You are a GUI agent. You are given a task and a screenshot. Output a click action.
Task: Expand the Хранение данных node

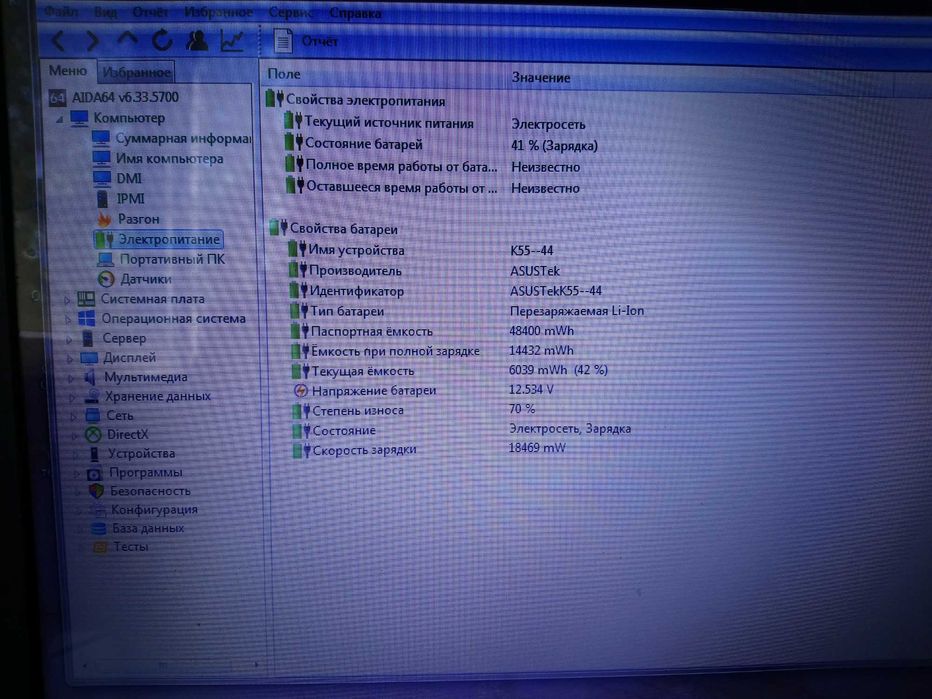[73, 397]
